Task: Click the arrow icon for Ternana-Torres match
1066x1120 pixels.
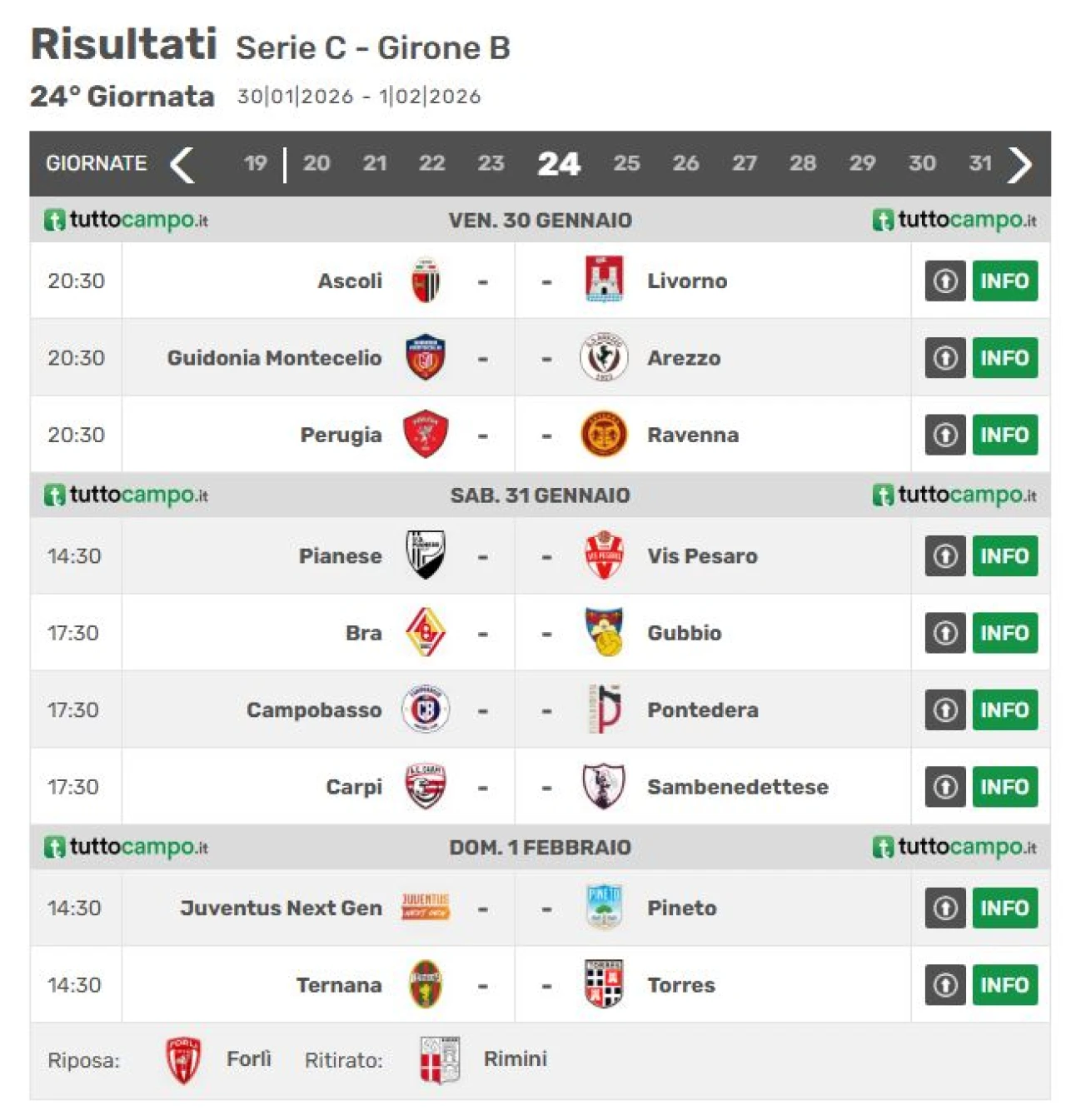Action: [944, 985]
